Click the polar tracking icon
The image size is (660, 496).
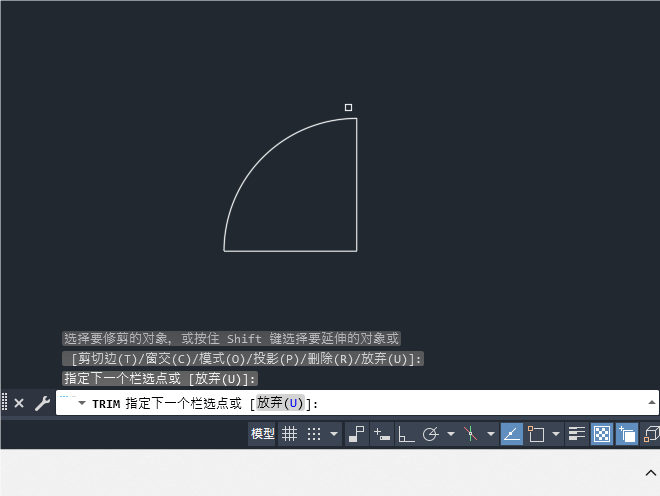tap(431, 434)
